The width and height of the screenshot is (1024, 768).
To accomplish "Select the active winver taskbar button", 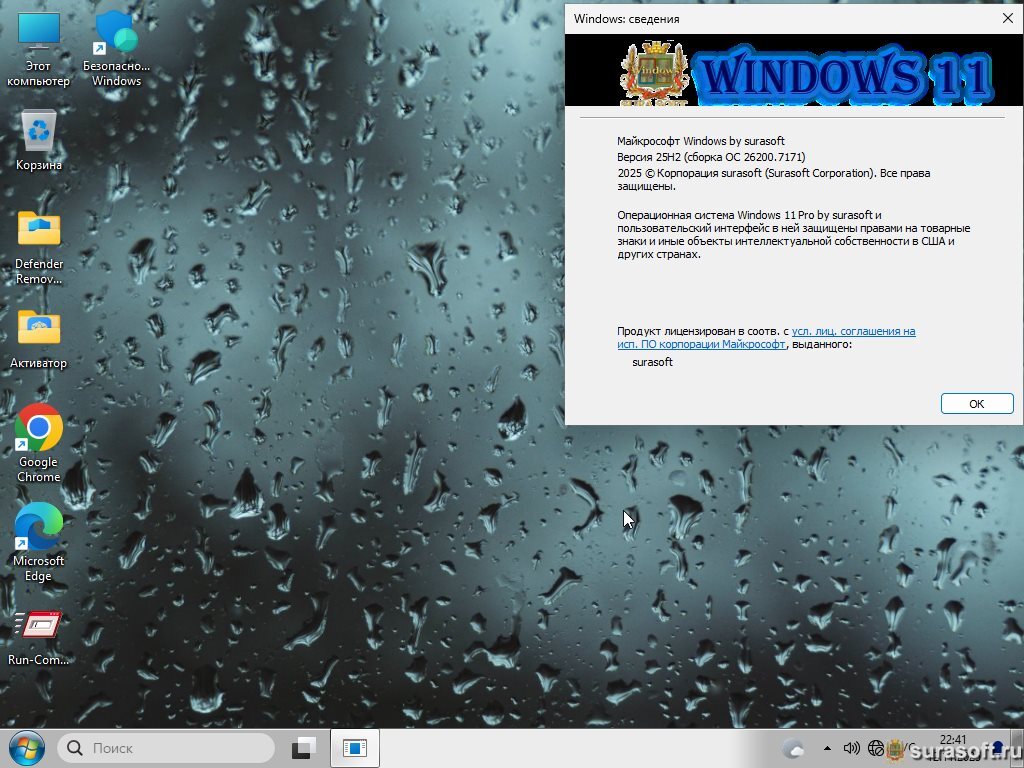I will (355, 748).
